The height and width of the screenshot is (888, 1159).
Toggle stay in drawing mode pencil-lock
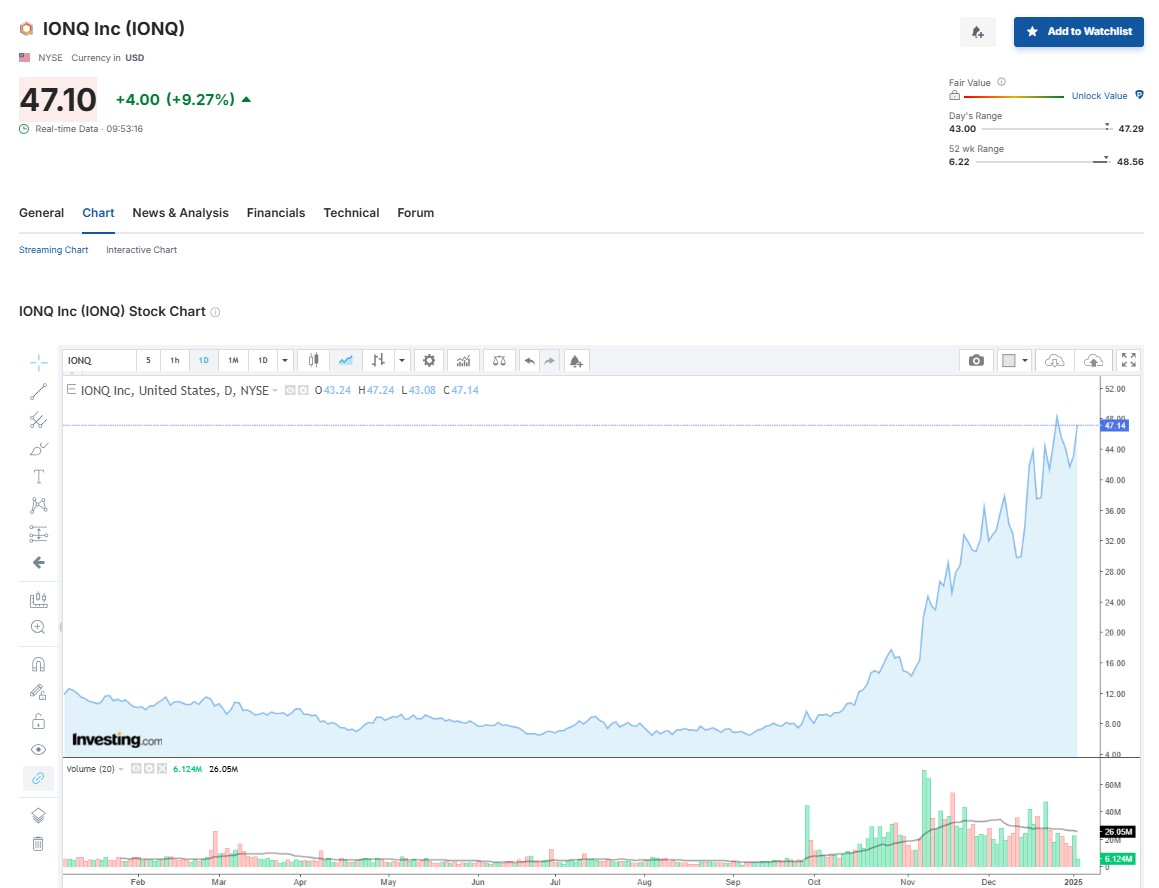pyautogui.click(x=38, y=692)
